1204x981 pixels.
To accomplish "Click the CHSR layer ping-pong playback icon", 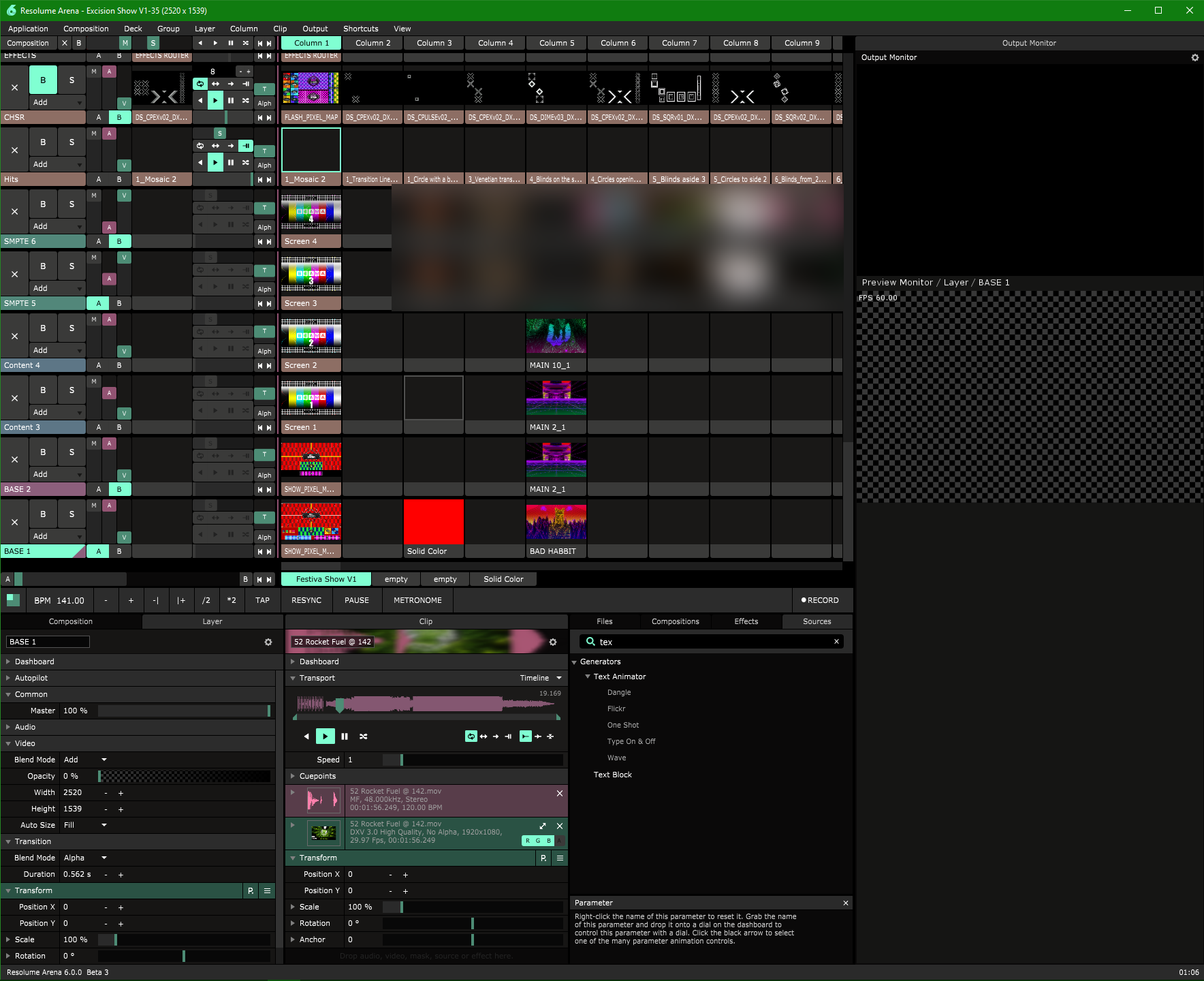I will (x=215, y=84).
